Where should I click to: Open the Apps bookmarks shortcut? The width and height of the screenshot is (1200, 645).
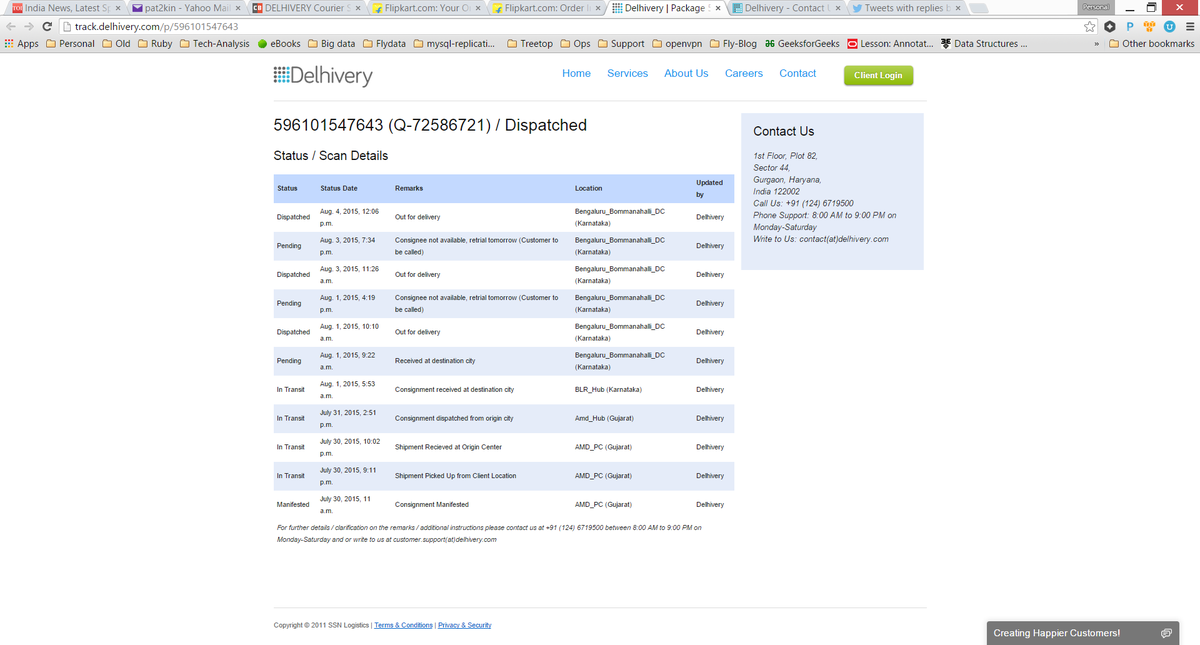click(21, 44)
